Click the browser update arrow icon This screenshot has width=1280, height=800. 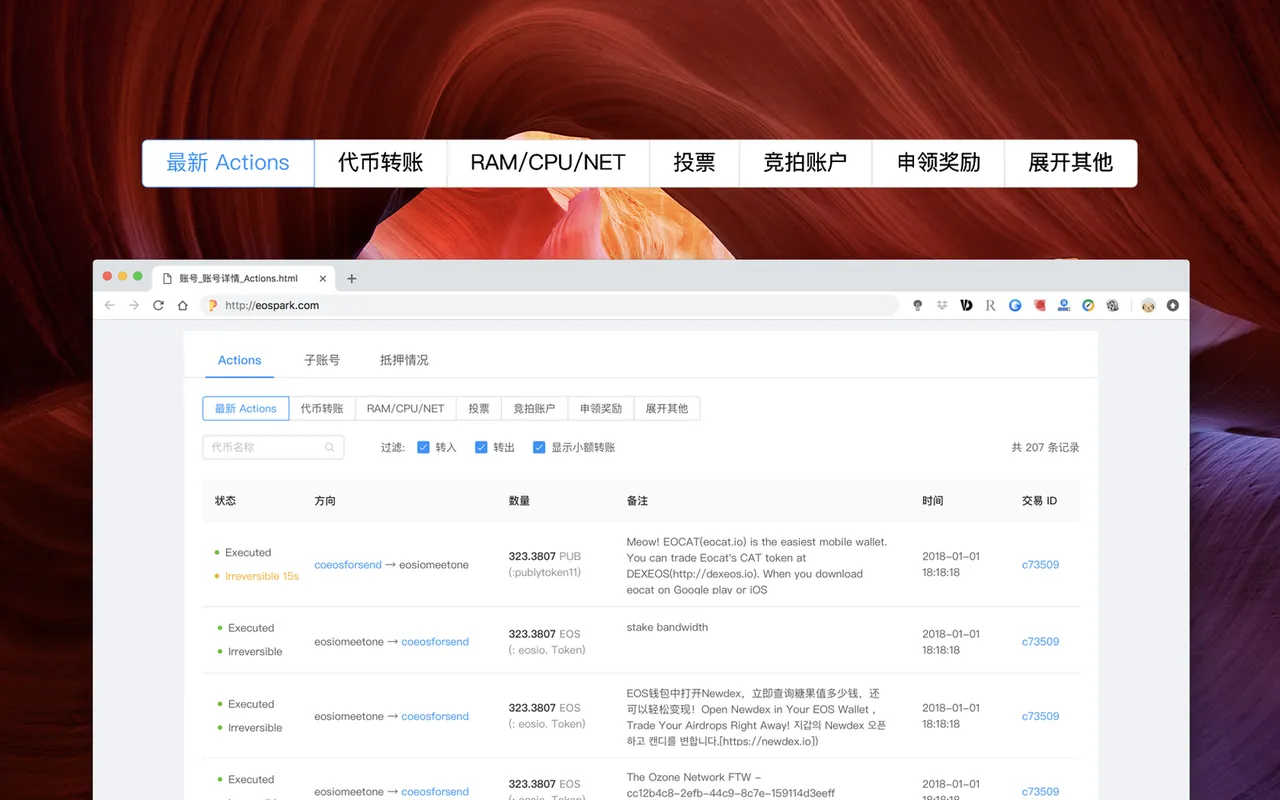[x=1173, y=305]
